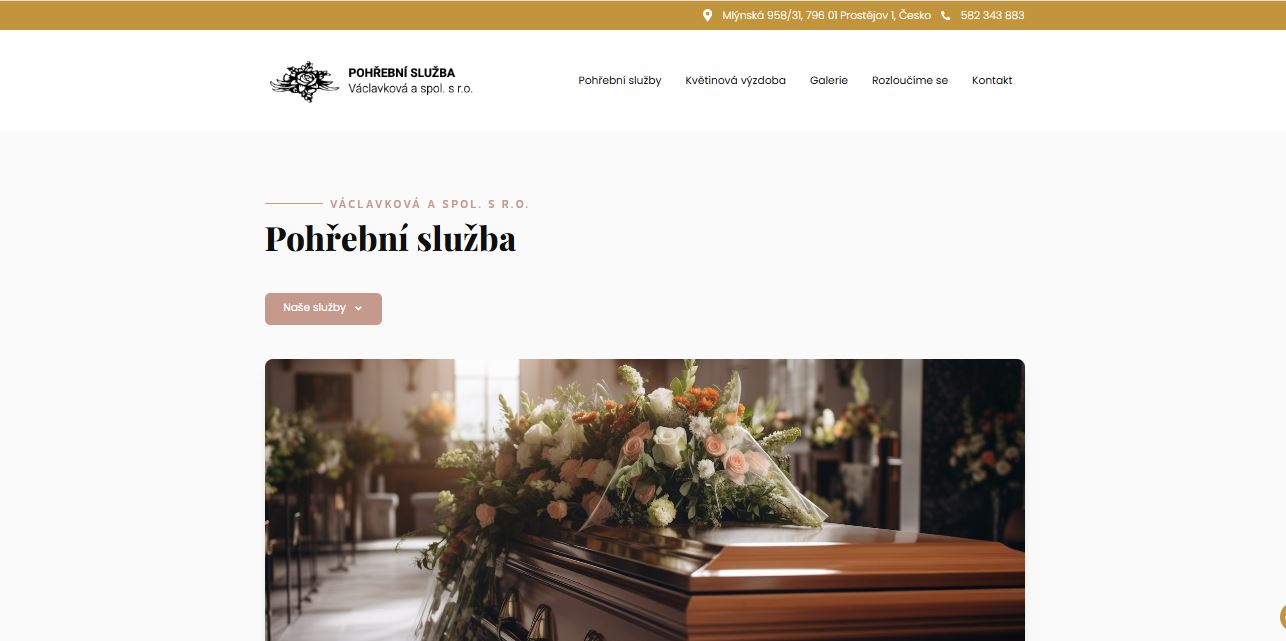Expand the Naše služby chevron arrow
This screenshot has width=1286, height=641.
[x=358, y=309]
